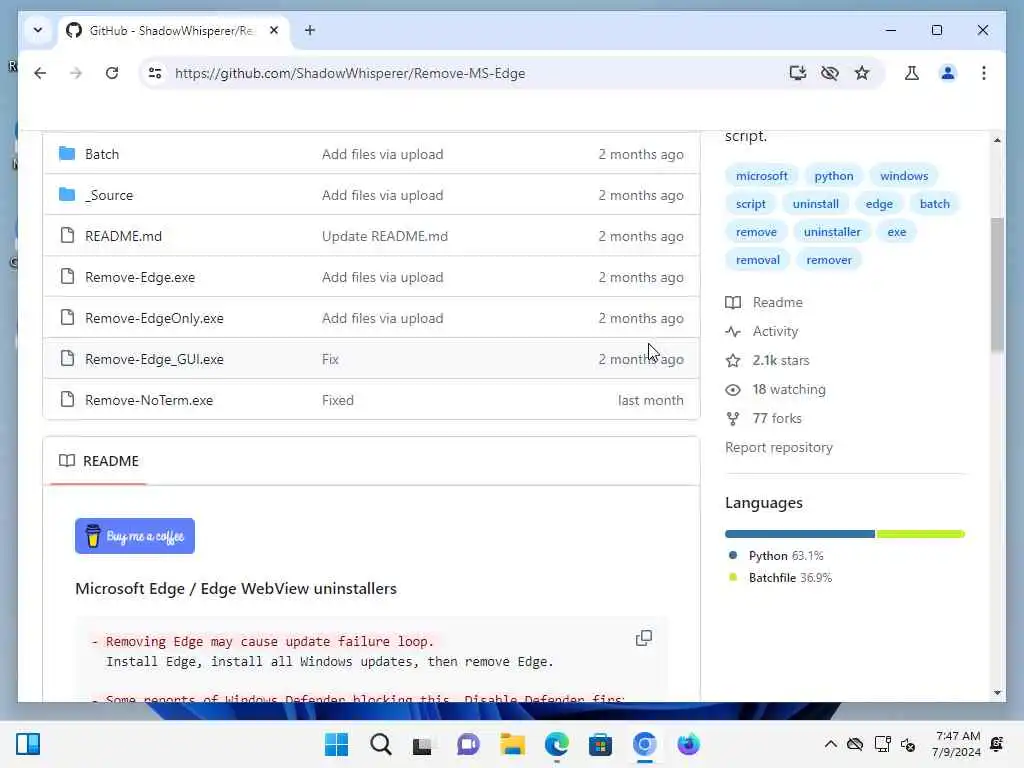
Task: Click the removal topic tag
Action: click(758, 260)
